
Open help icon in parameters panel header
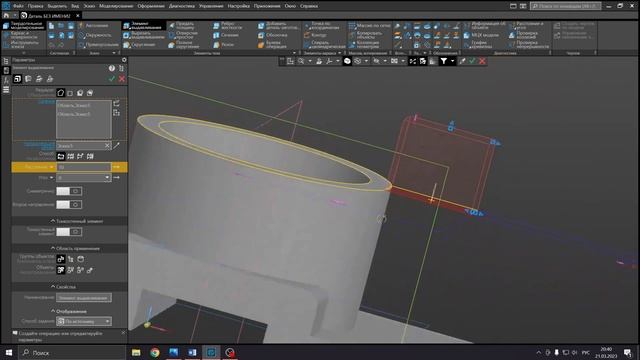pos(112,68)
